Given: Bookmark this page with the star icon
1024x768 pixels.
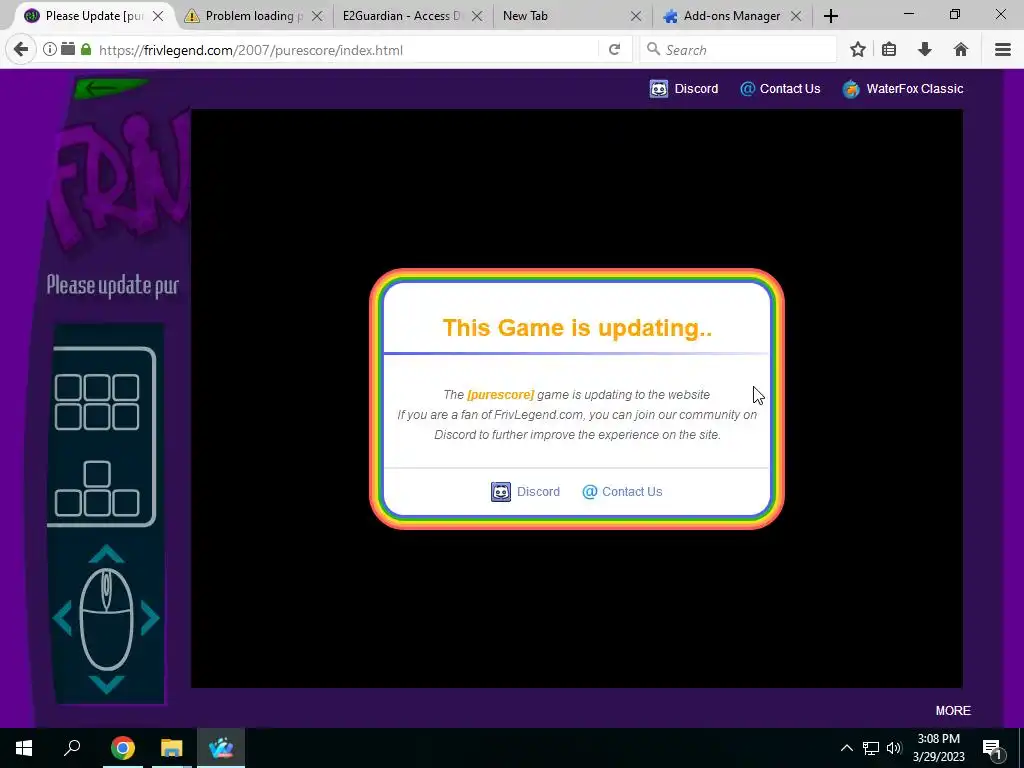Looking at the screenshot, I should click(858, 50).
